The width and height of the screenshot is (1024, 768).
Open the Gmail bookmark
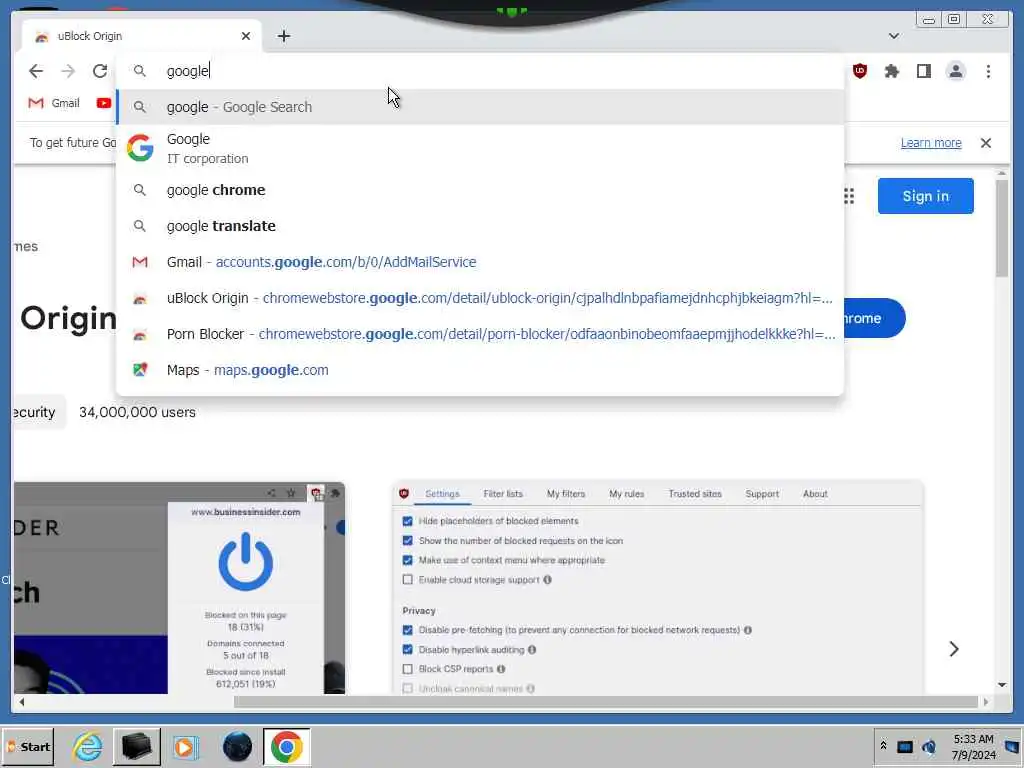tap(54, 103)
